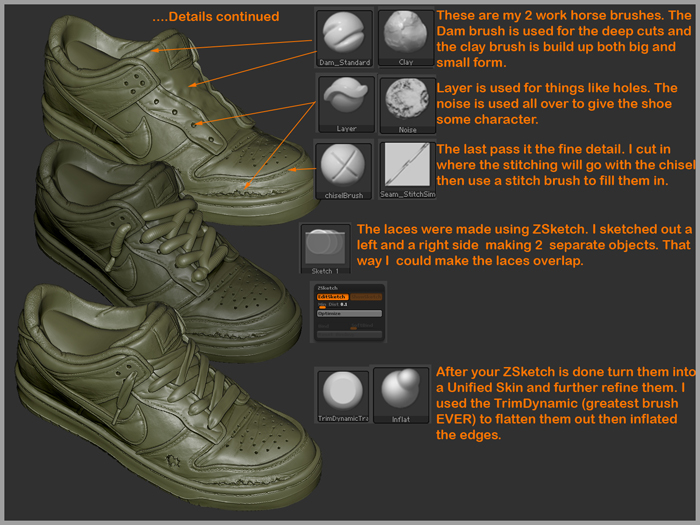700x525 pixels.
Task: Click the text 'The laces were made using ZSketch'
Action: click(x=472, y=229)
